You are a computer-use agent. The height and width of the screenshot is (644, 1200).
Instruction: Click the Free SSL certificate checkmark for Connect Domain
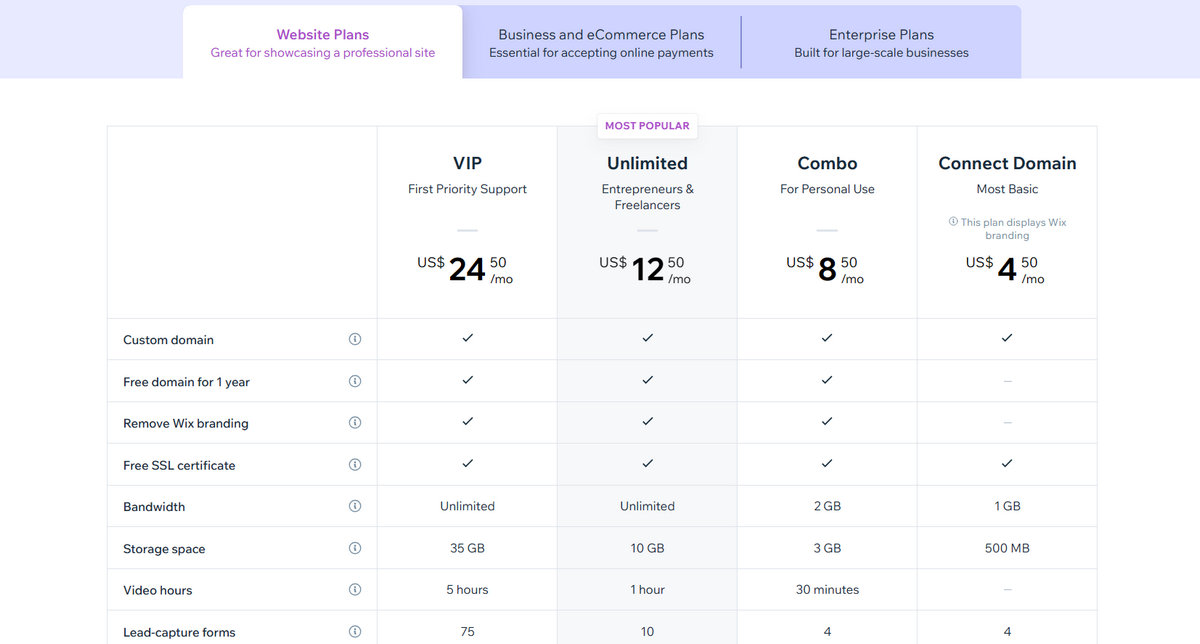1007,463
